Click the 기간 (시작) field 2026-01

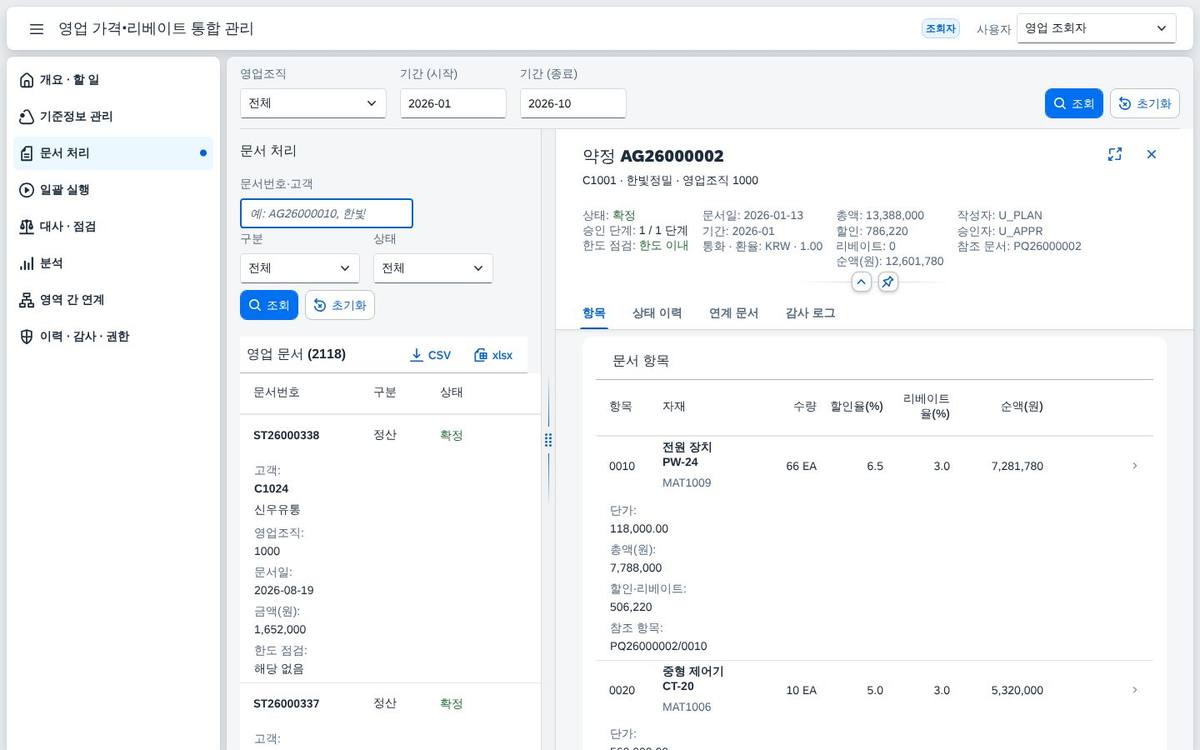tap(453, 103)
